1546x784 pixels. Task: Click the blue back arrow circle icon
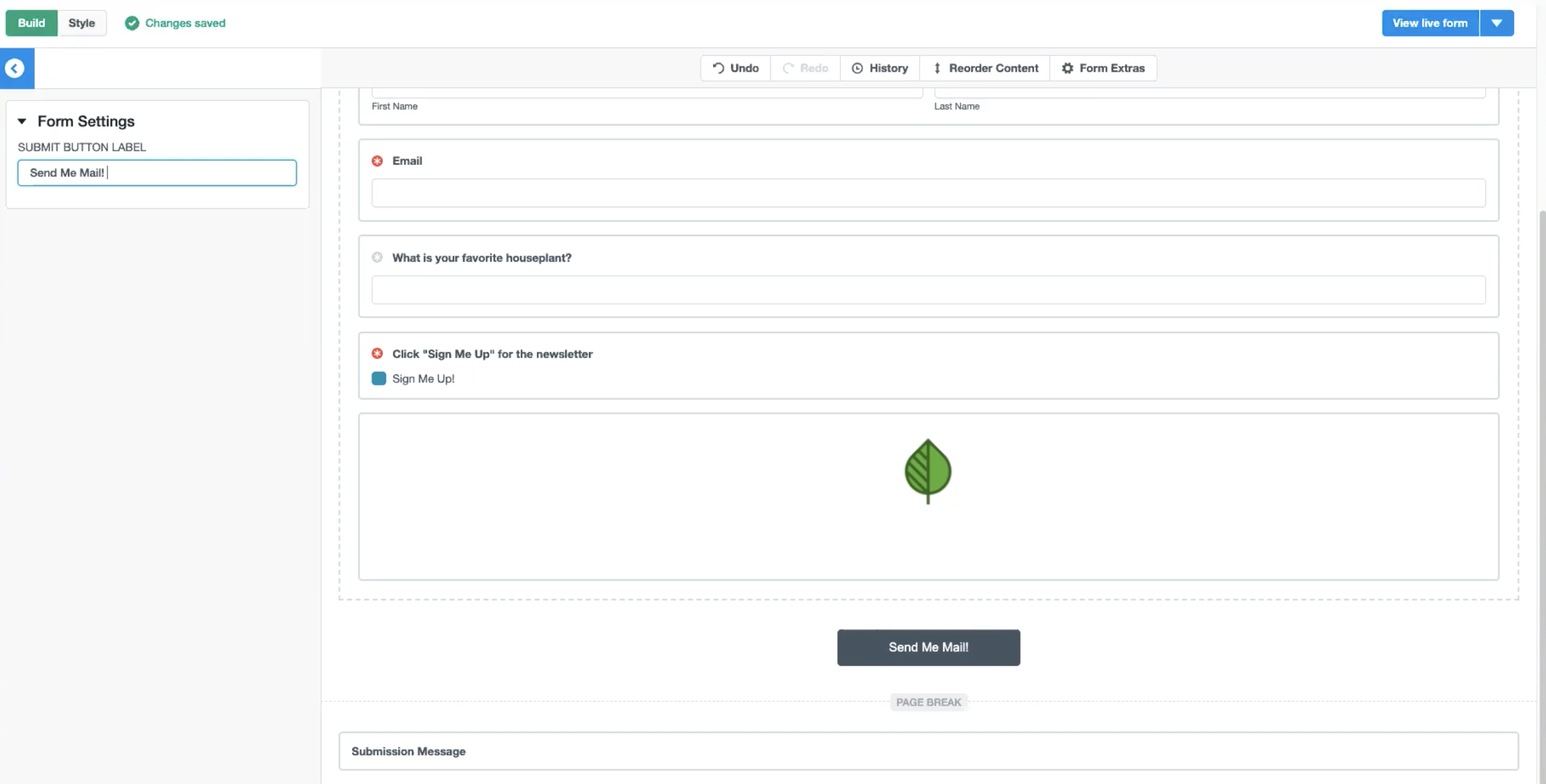(x=14, y=69)
